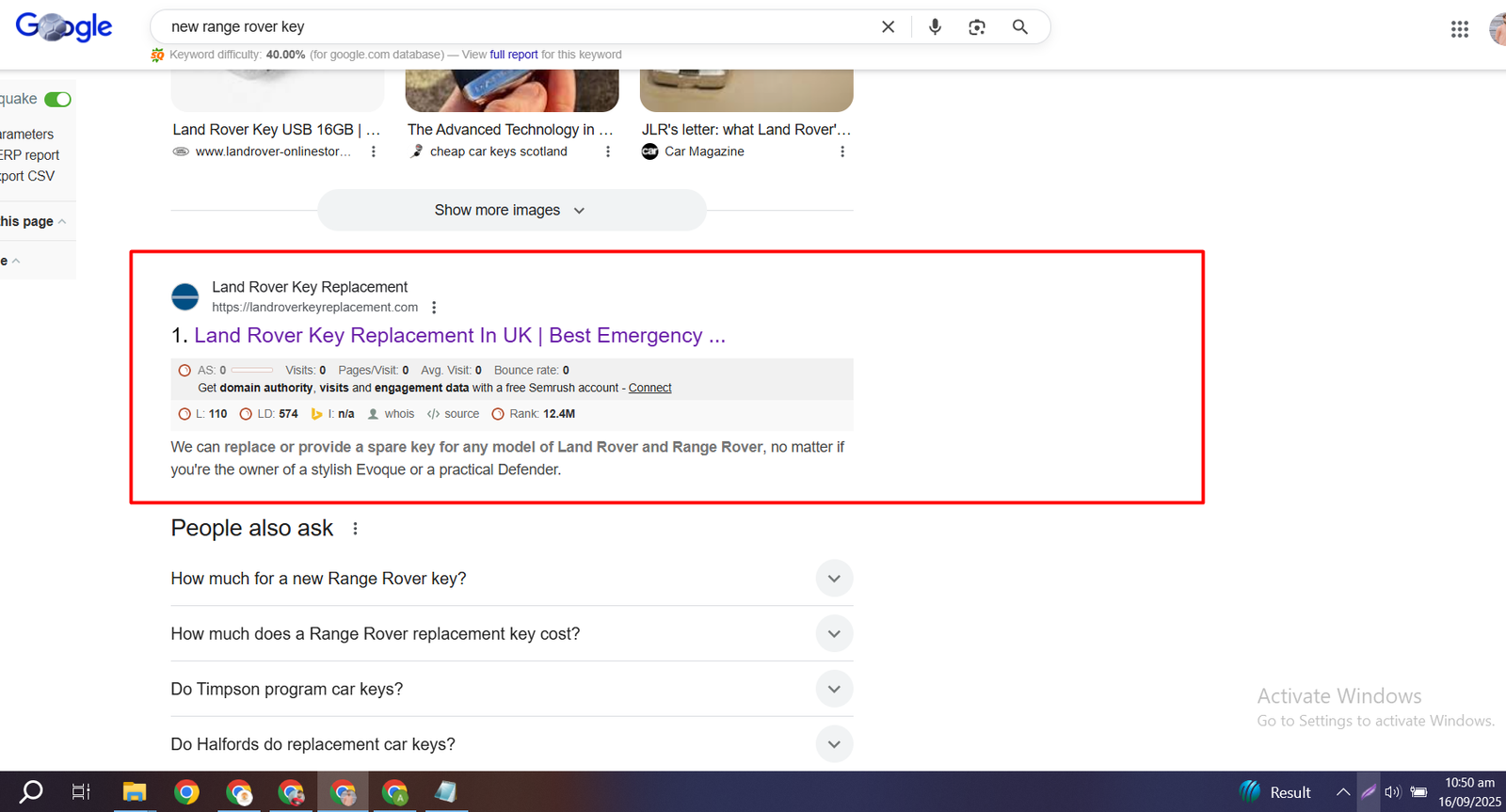1506x812 pixels.
Task: Clear the search box text
Action: pyautogui.click(x=888, y=27)
